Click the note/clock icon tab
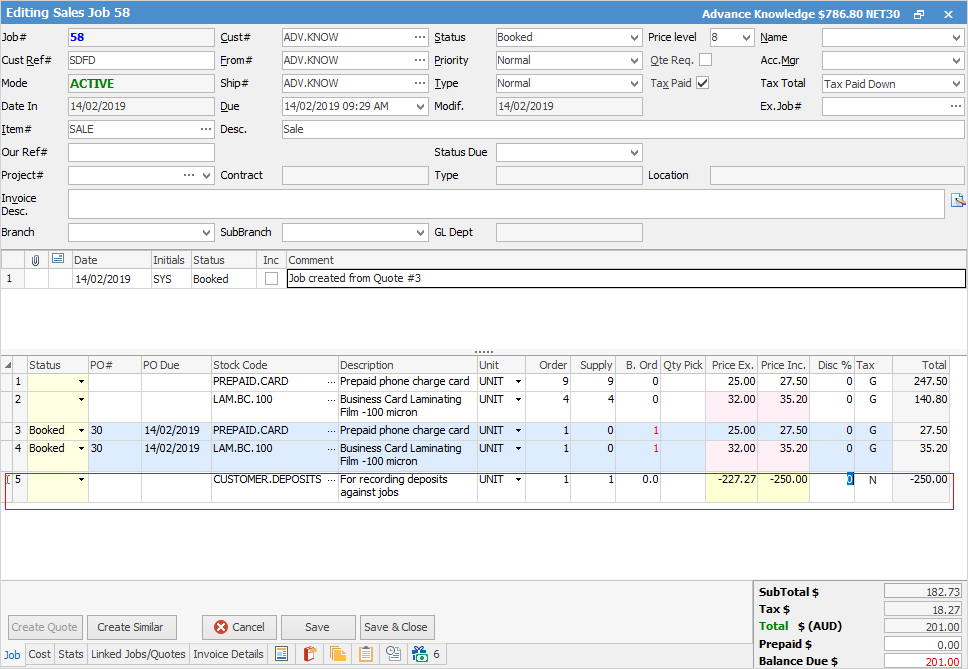Viewport: 968px width, 669px height. pos(394,655)
